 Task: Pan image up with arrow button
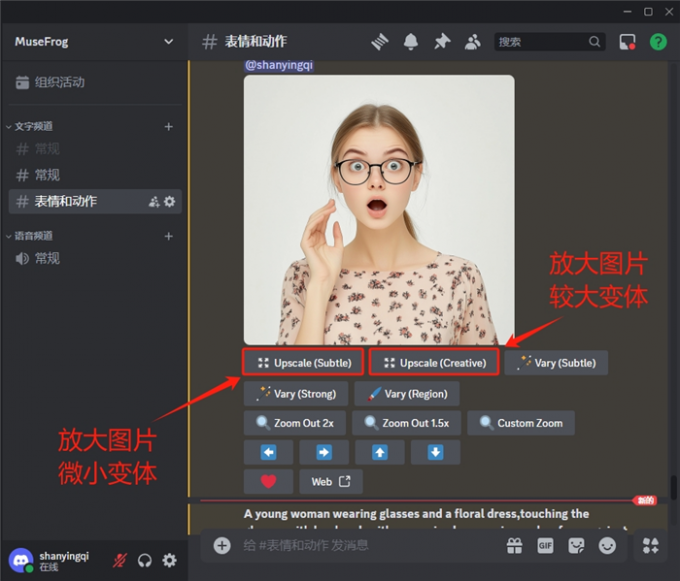(380, 453)
